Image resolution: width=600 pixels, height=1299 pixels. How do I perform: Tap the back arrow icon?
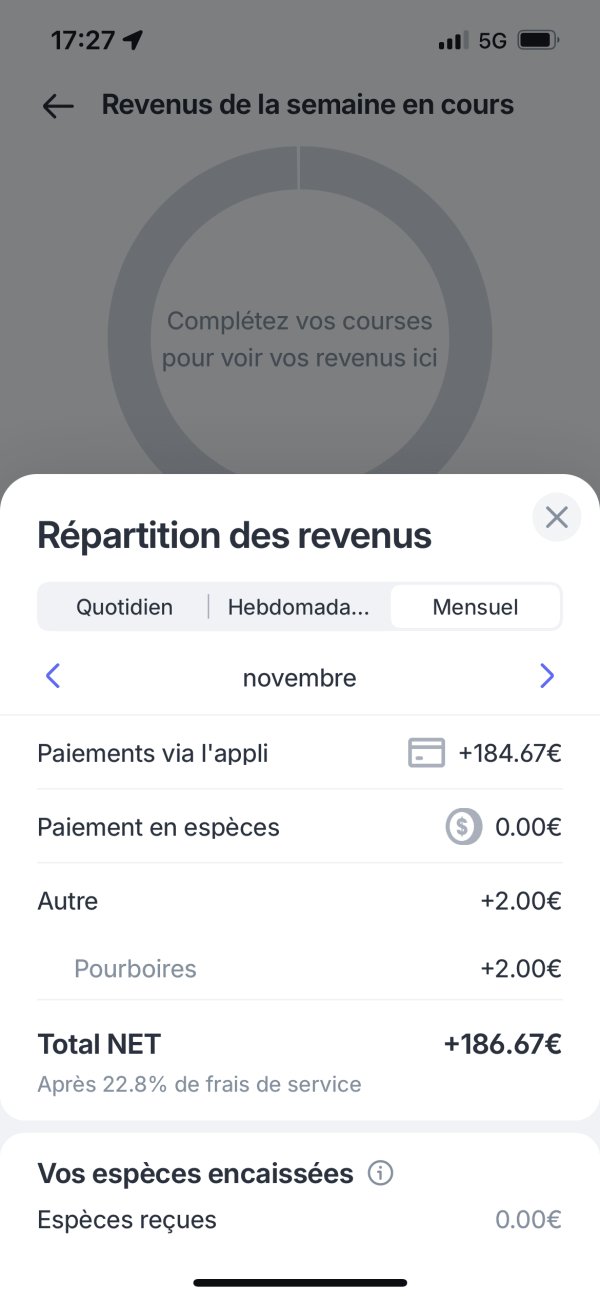coord(58,106)
